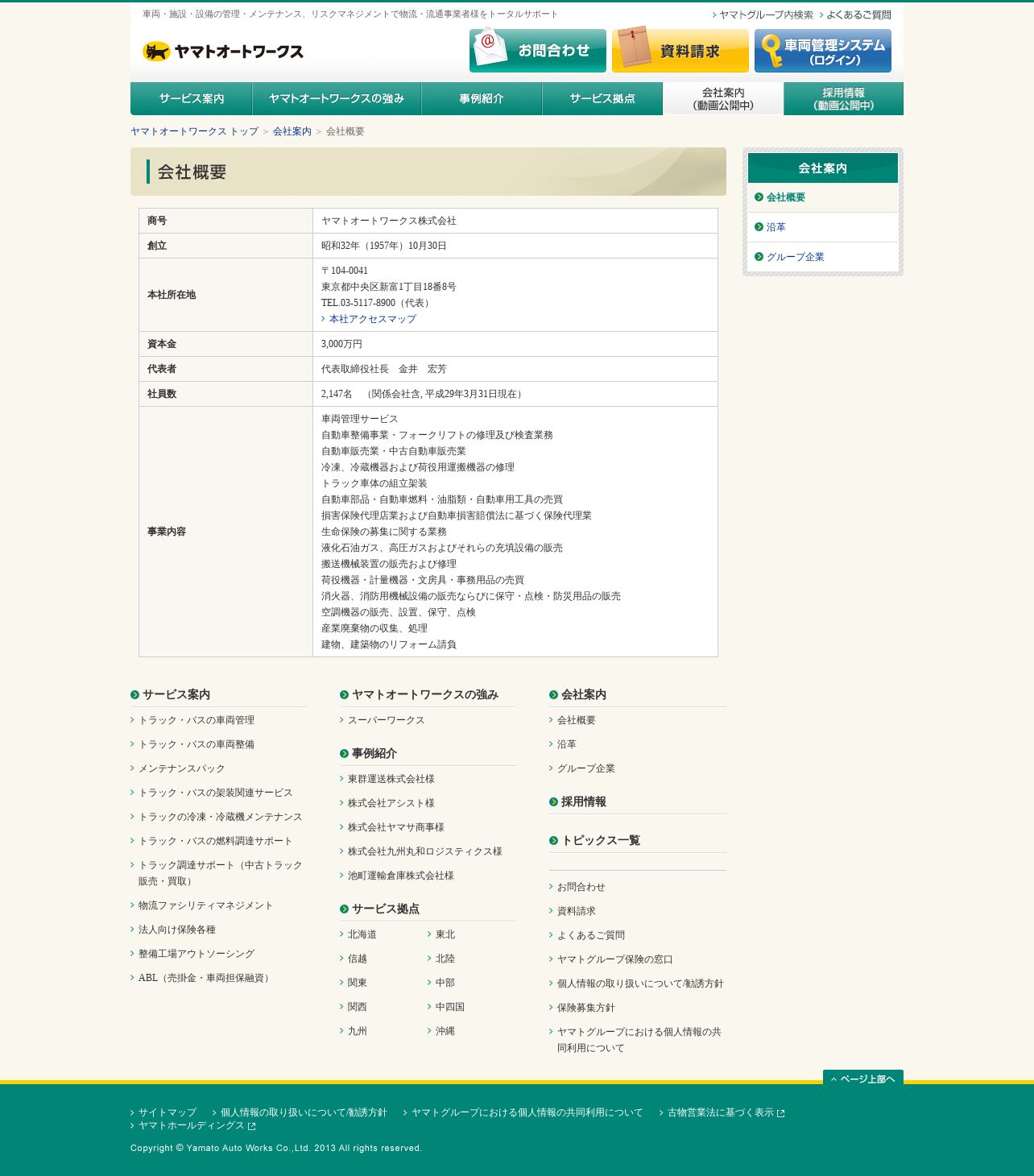This screenshot has width=1034, height=1176.
Task: Click the folder icon on 資料請求 button
Action: tap(634, 47)
